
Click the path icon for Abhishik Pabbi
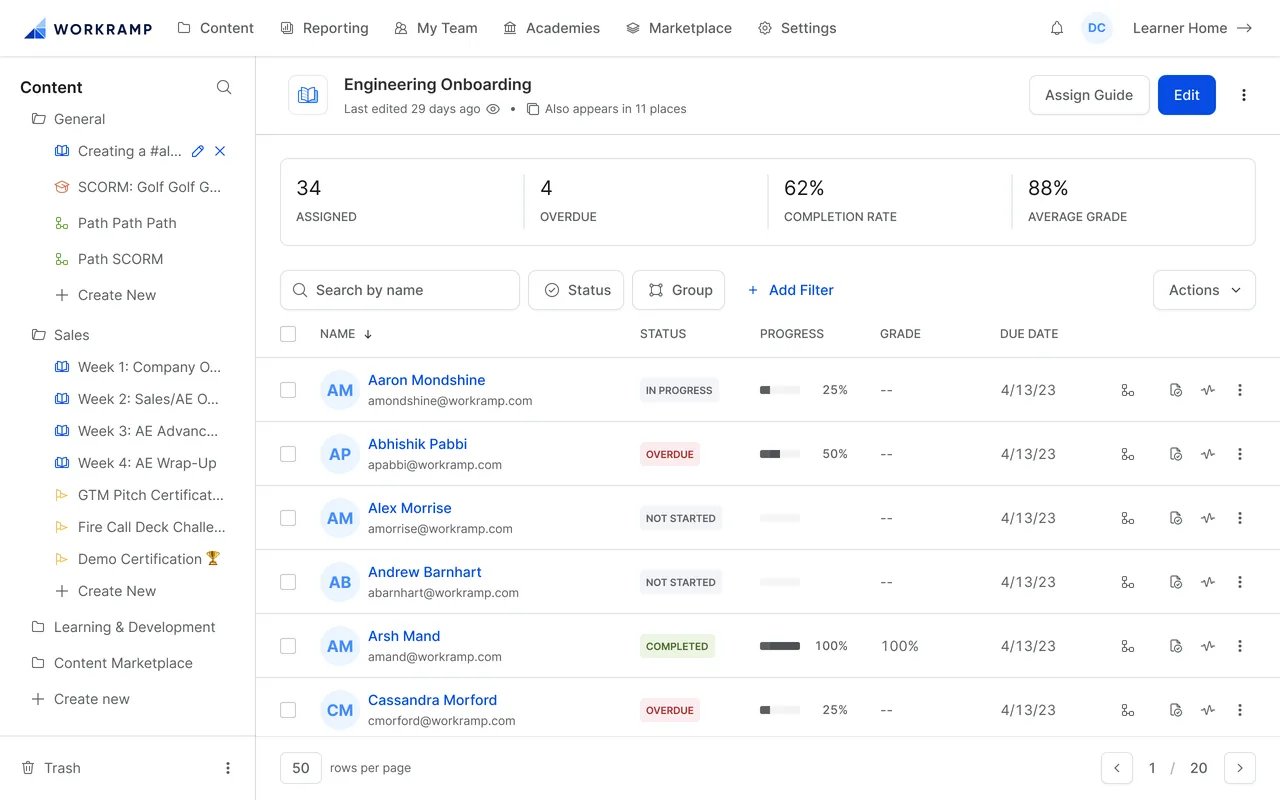1128,454
